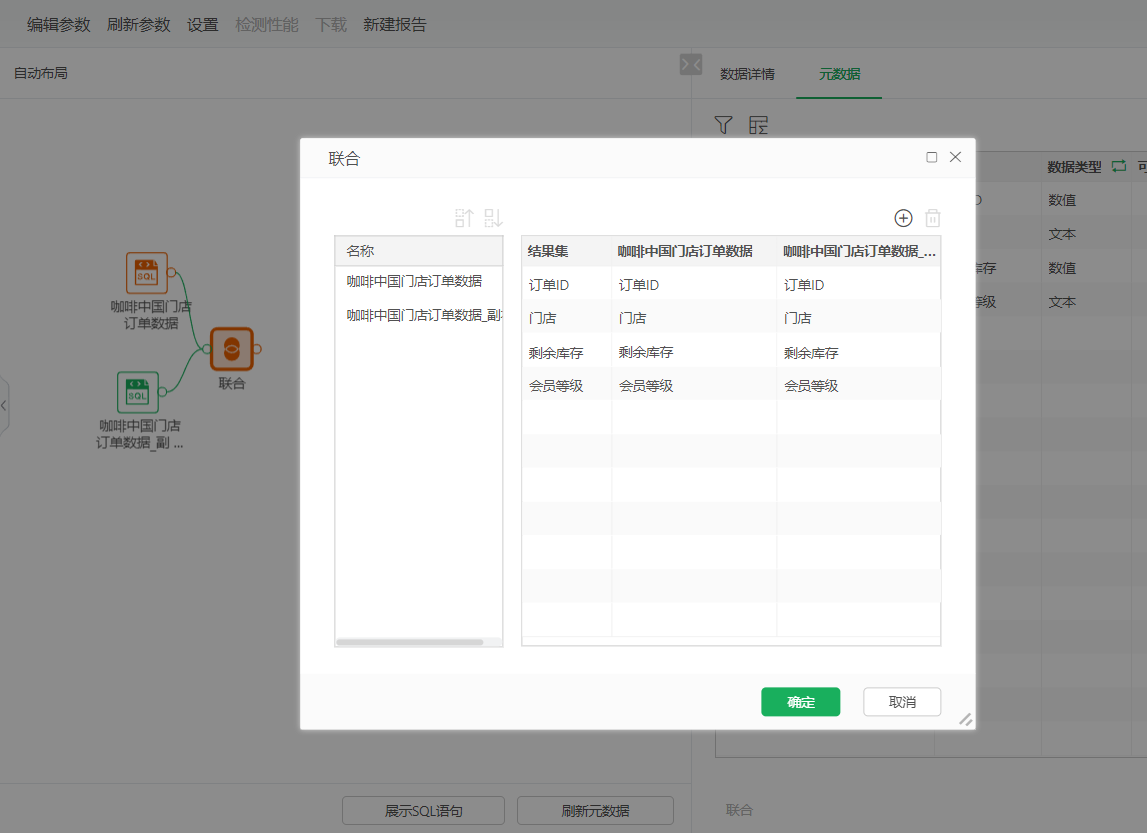Confirm the union with the 确定 button
The width and height of the screenshot is (1147, 833).
800,702
